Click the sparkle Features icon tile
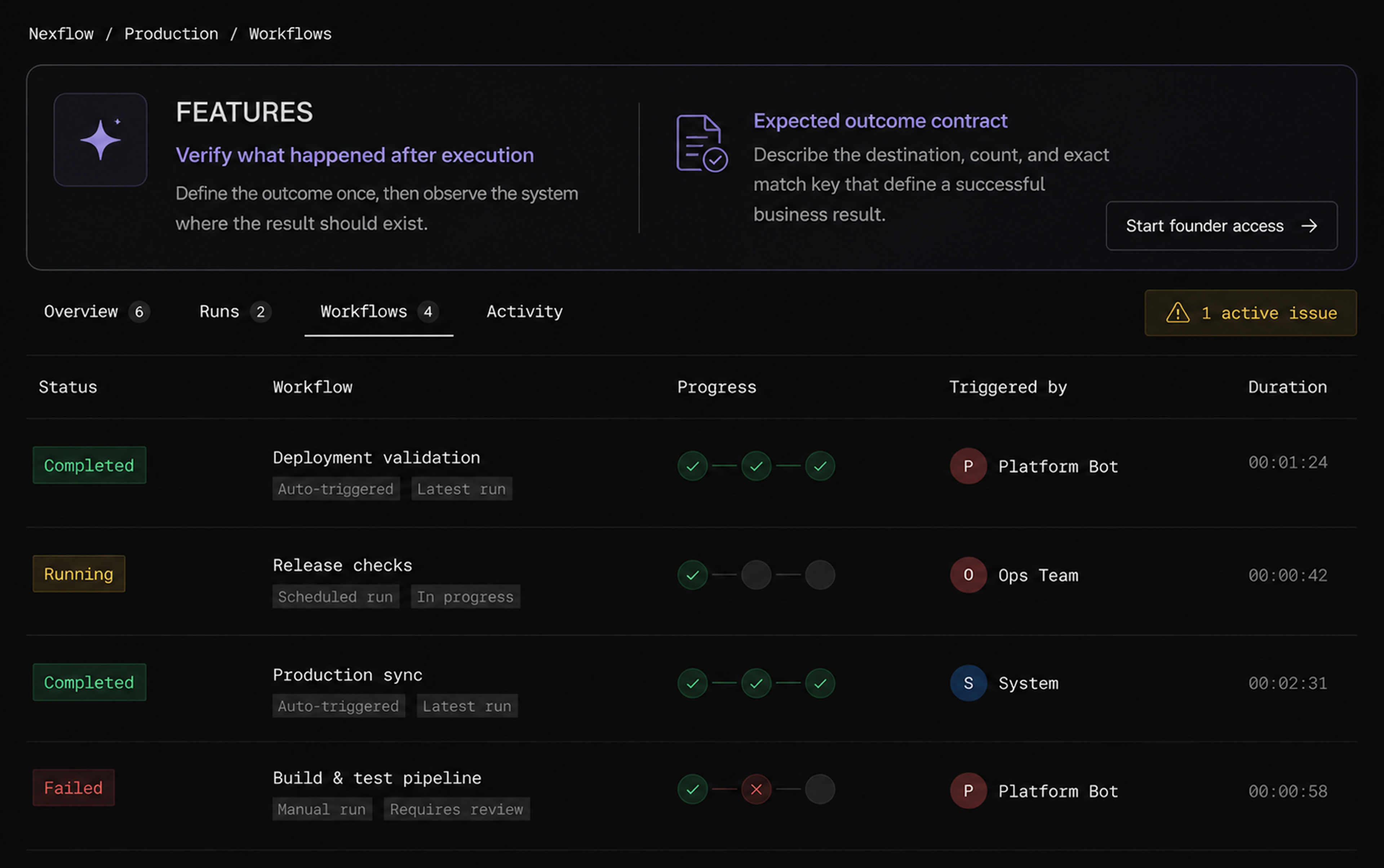1384x868 pixels. pos(101,139)
